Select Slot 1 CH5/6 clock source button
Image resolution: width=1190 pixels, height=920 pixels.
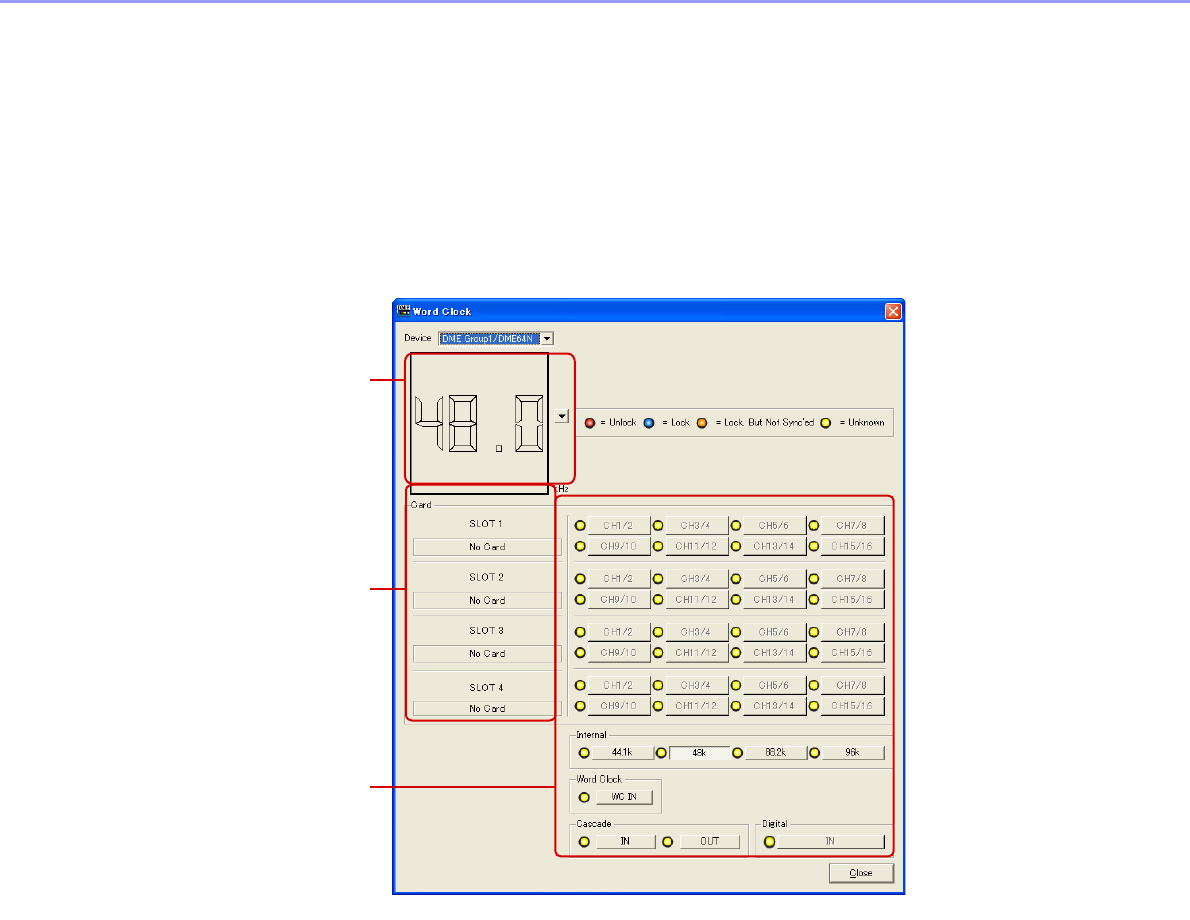774,525
